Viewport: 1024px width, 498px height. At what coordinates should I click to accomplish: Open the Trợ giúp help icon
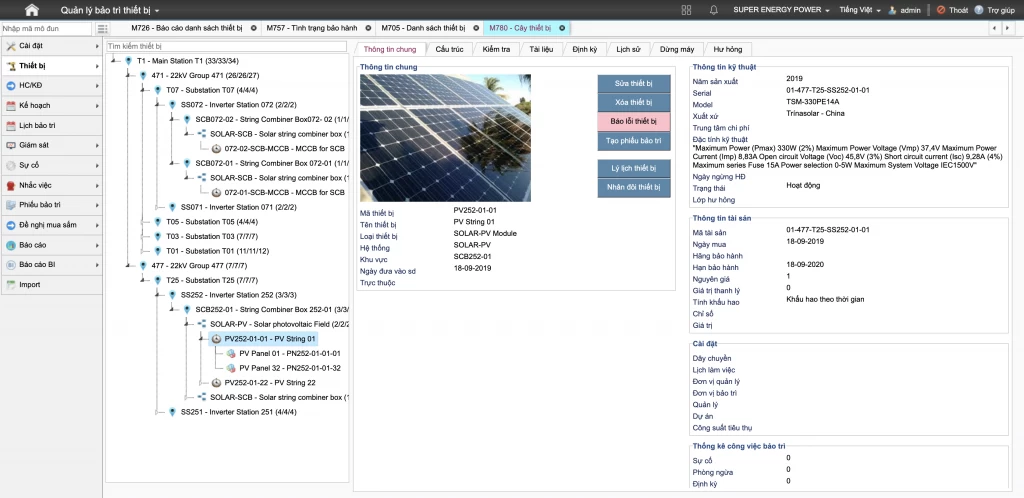pos(978,10)
